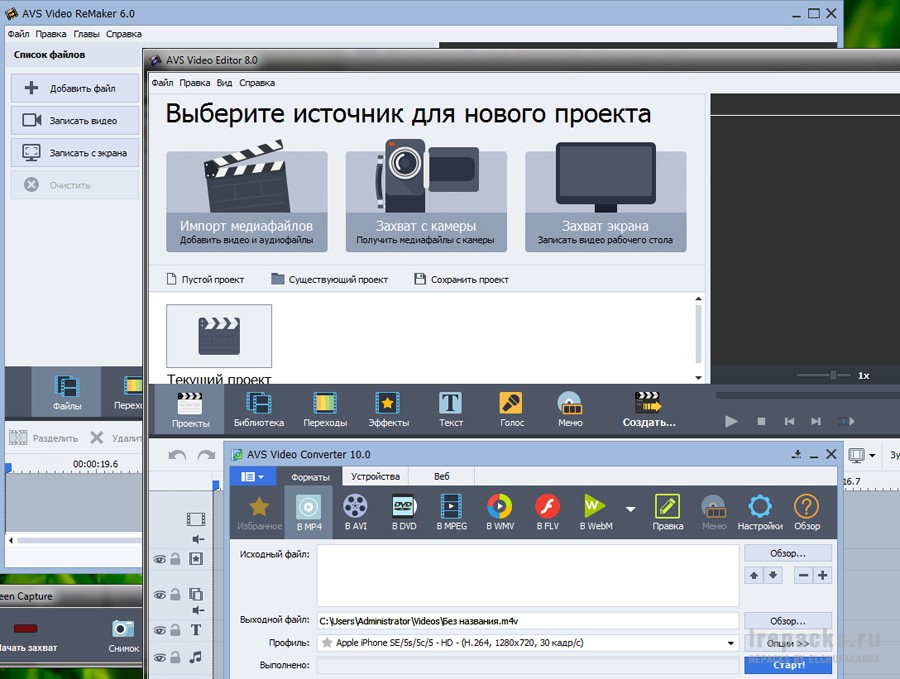Open the Effects (Эффекты) panel

point(388,409)
